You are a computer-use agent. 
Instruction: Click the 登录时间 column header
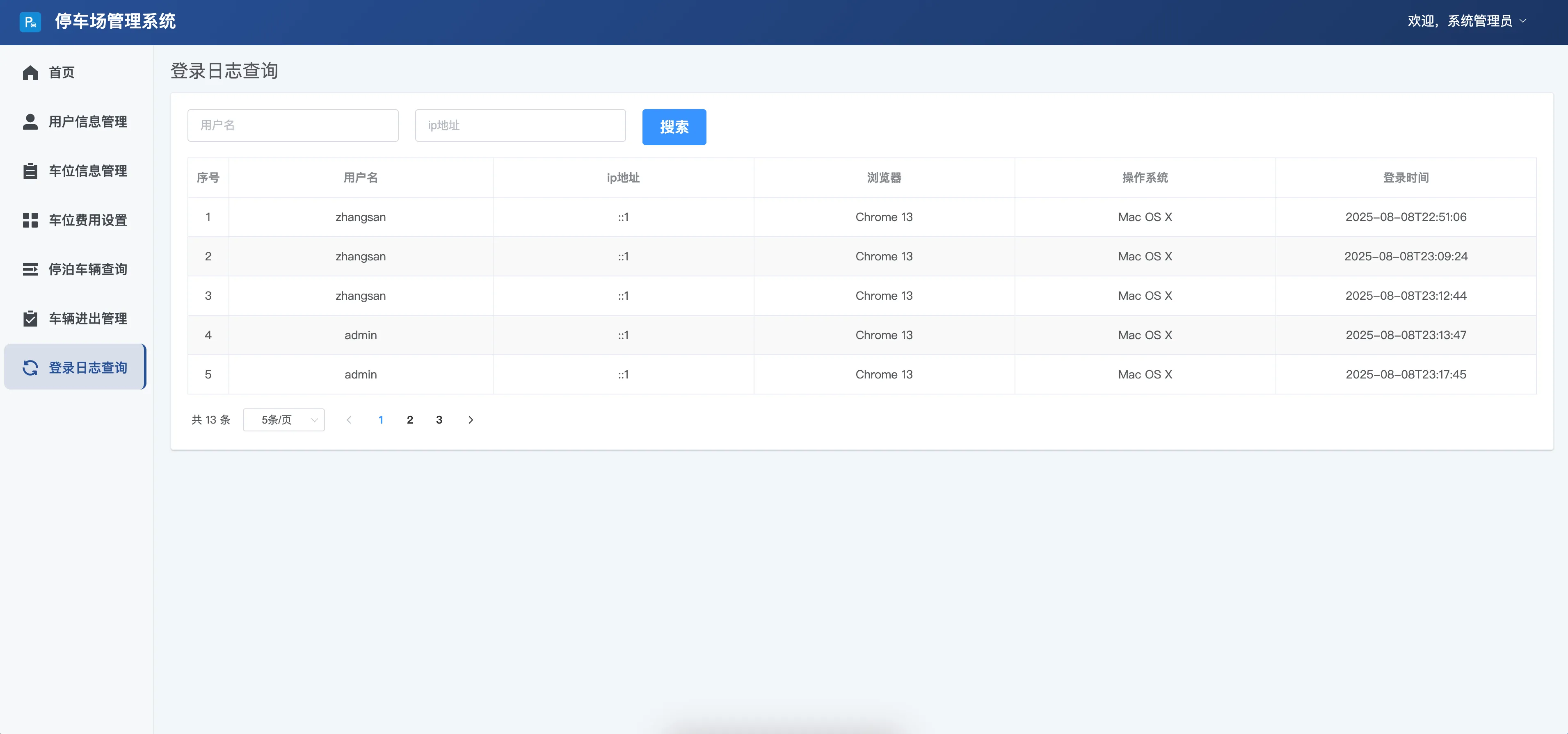tap(1406, 178)
